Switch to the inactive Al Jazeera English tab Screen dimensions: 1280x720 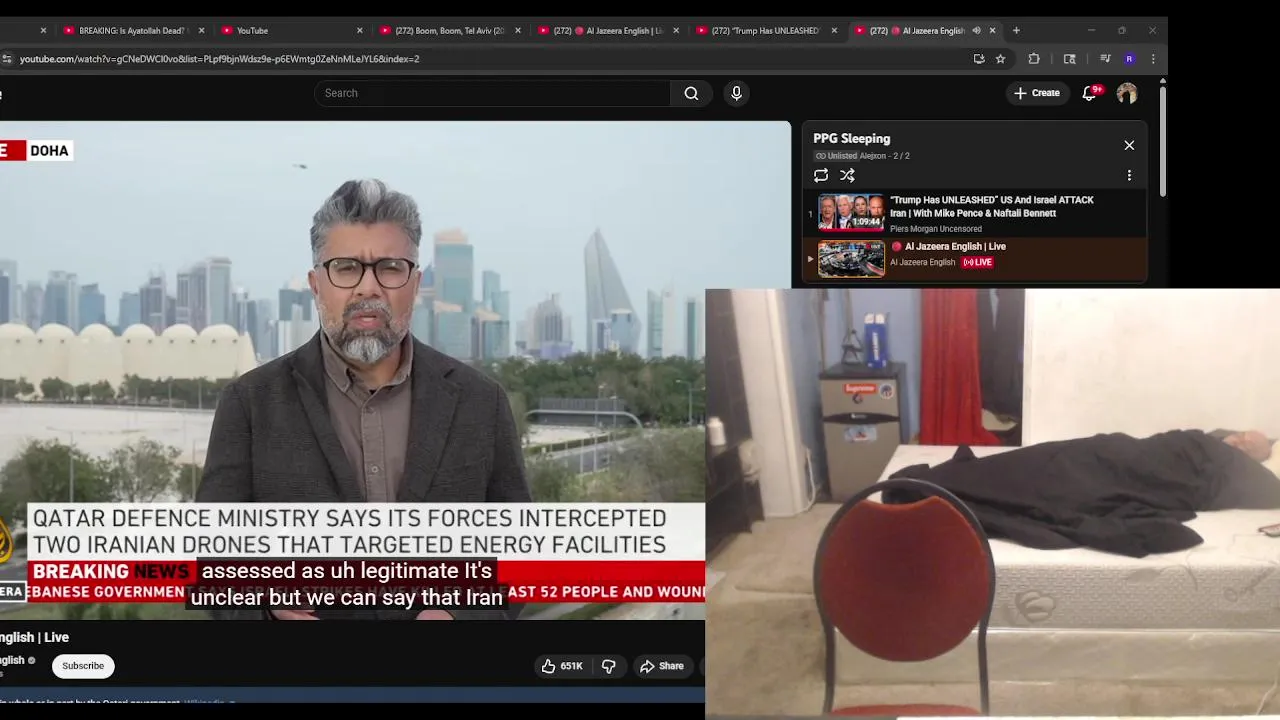606,30
